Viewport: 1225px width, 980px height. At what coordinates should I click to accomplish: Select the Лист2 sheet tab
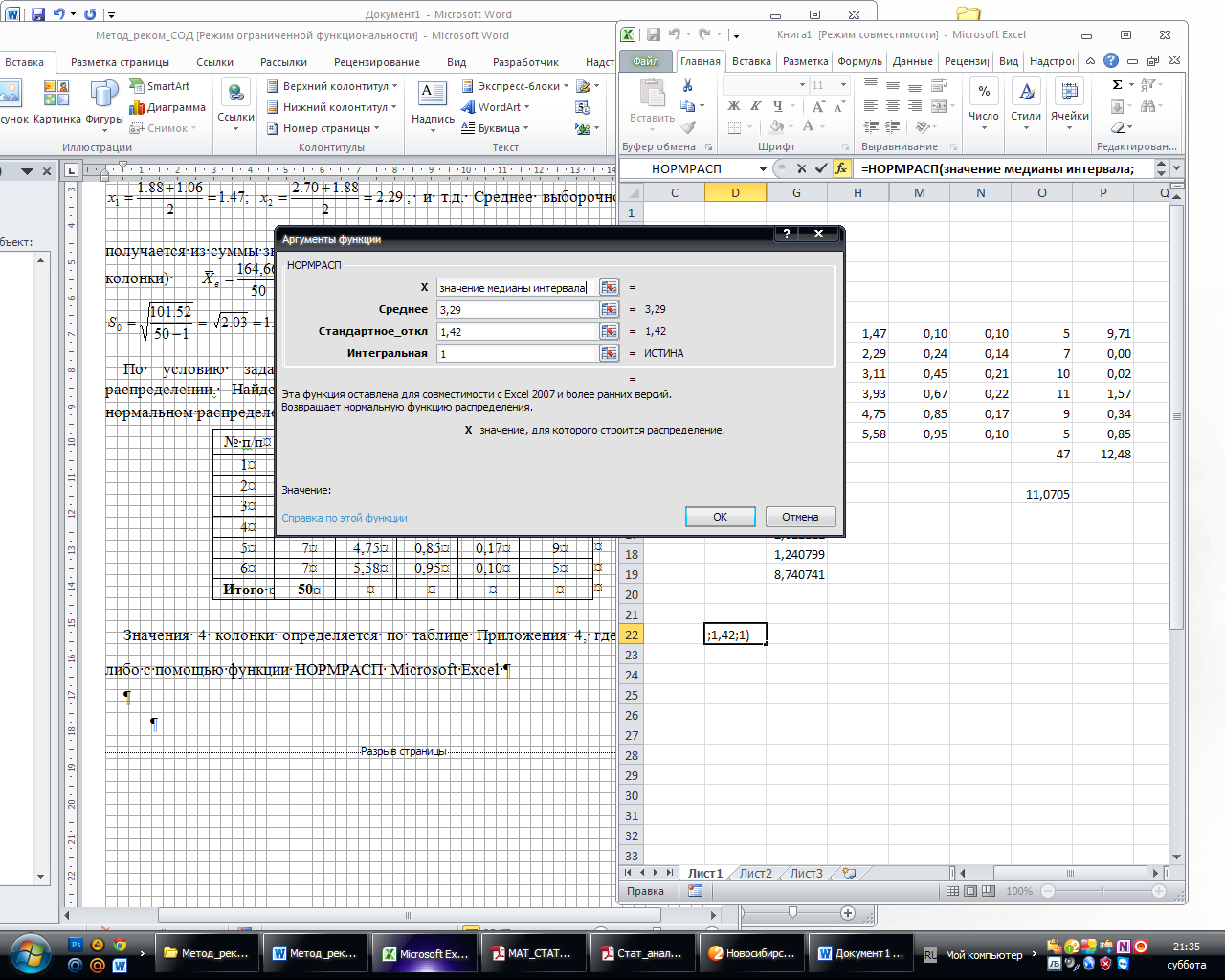pyautogui.click(x=755, y=873)
